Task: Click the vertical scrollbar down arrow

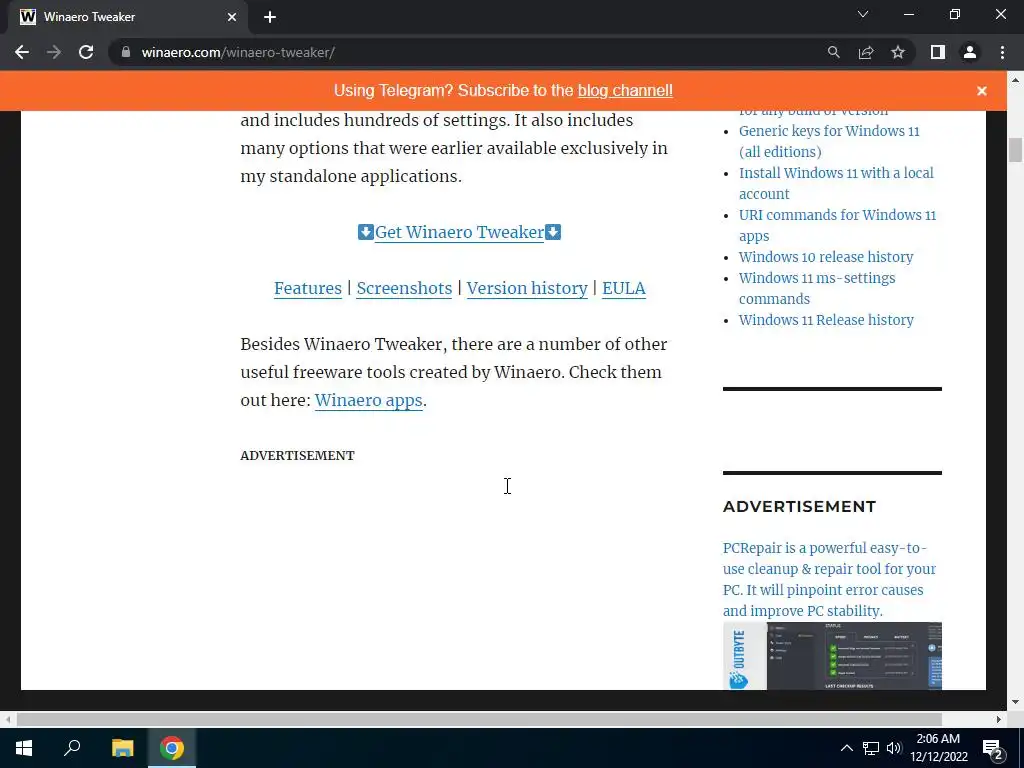Action: (x=1015, y=702)
